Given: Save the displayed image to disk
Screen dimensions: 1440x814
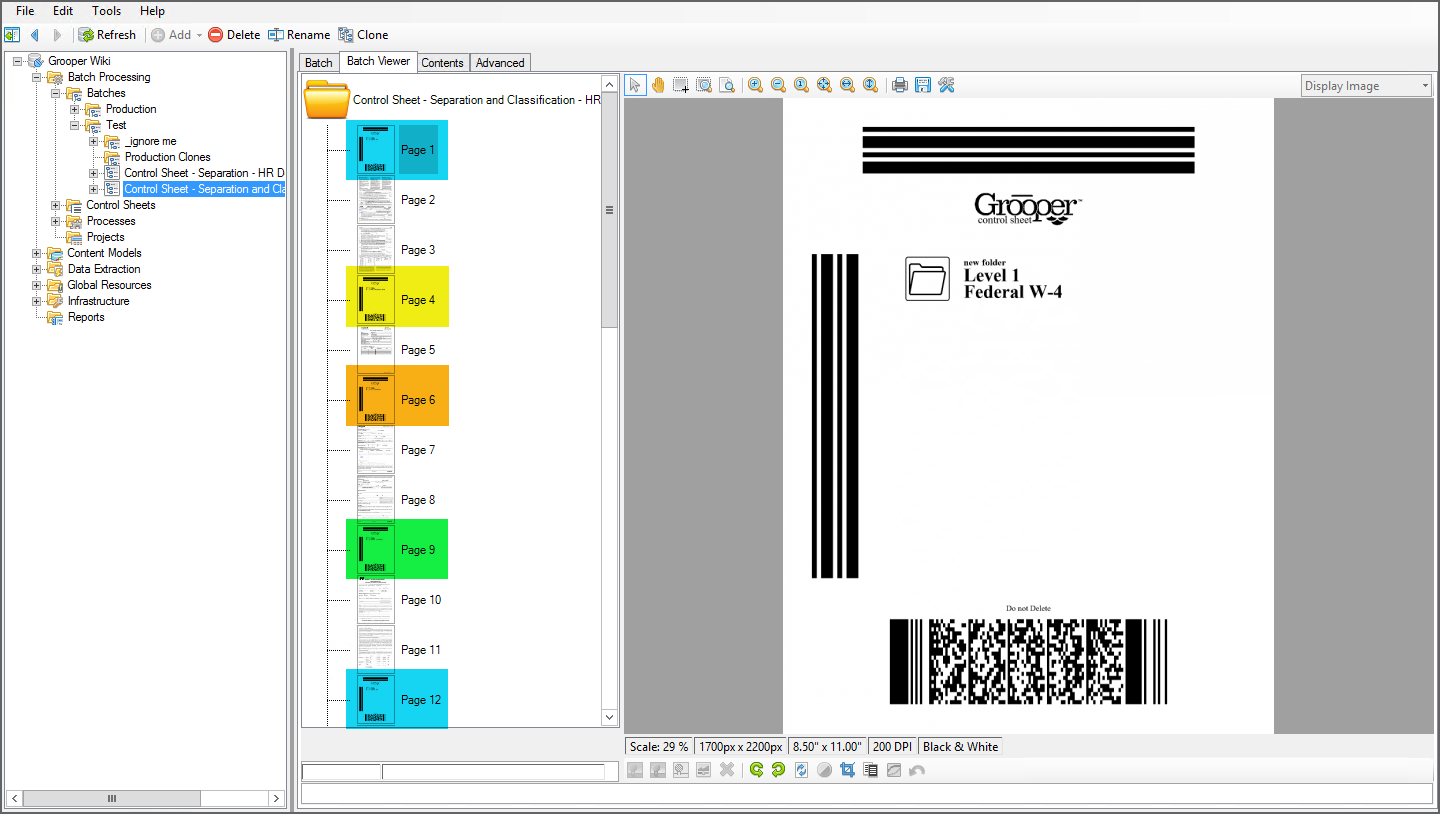Looking at the screenshot, I should click(923, 85).
